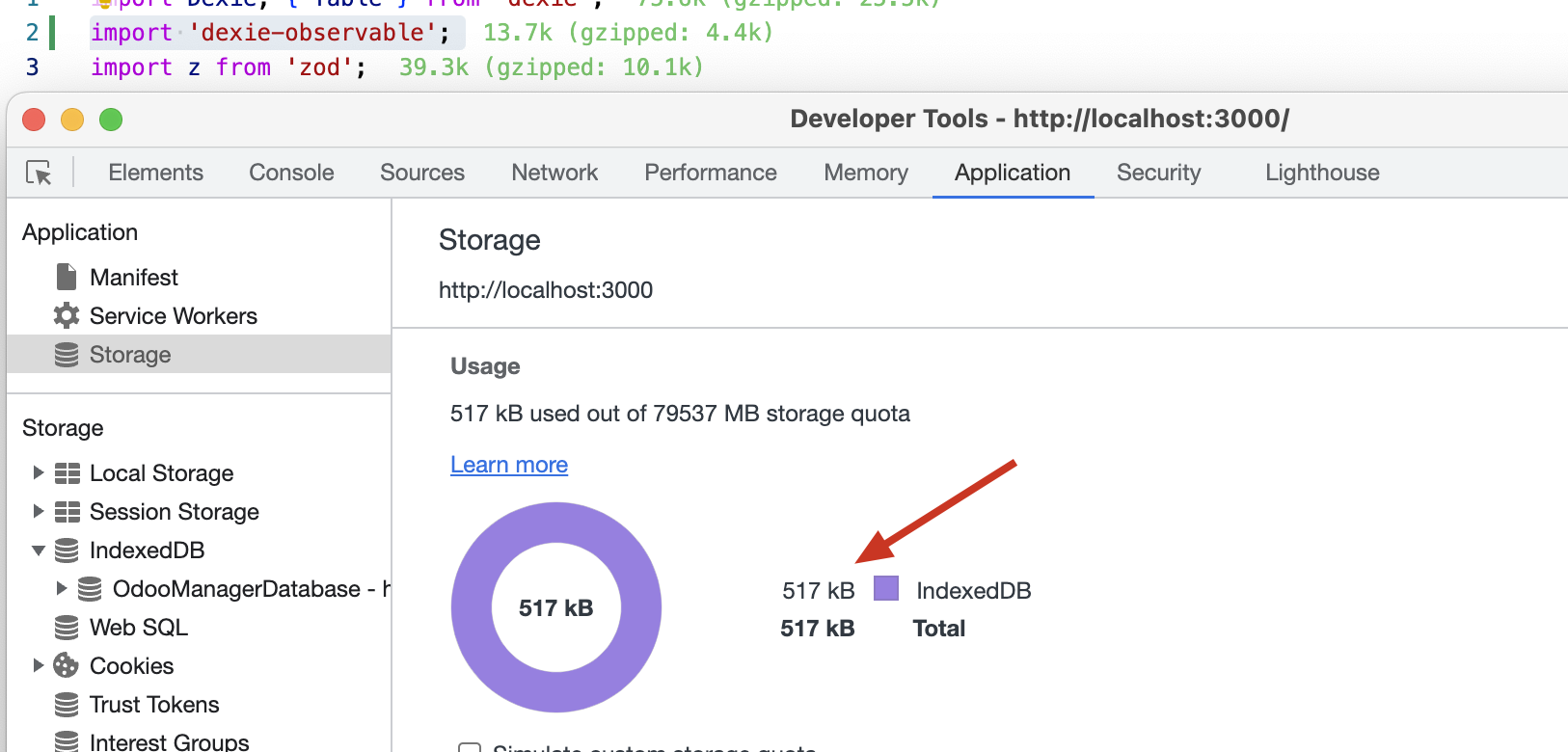Collapse the IndexedDB tree node
The width and height of the screenshot is (1568, 752).
coord(39,551)
